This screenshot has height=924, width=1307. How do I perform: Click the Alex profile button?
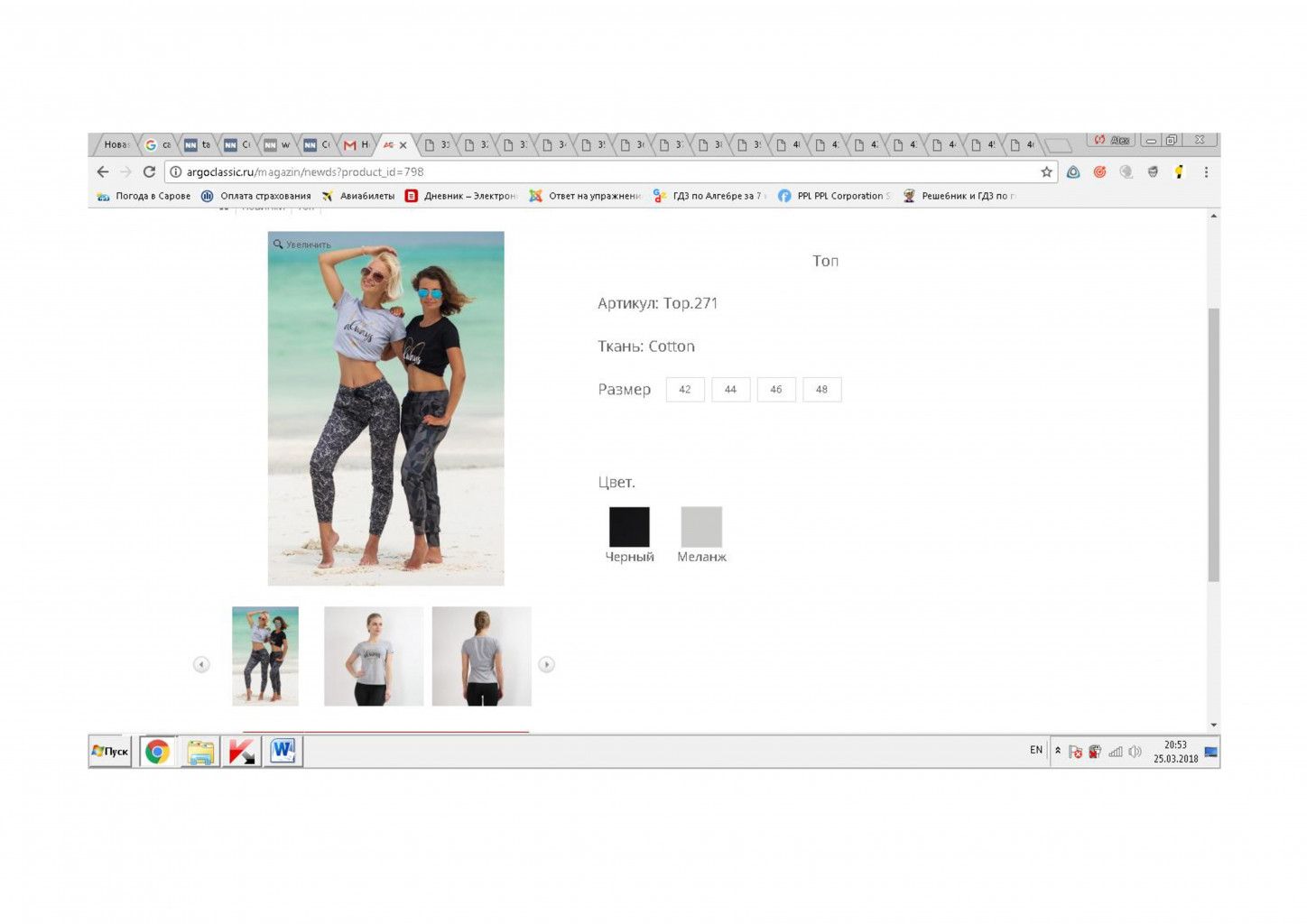click(x=1112, y=140)
